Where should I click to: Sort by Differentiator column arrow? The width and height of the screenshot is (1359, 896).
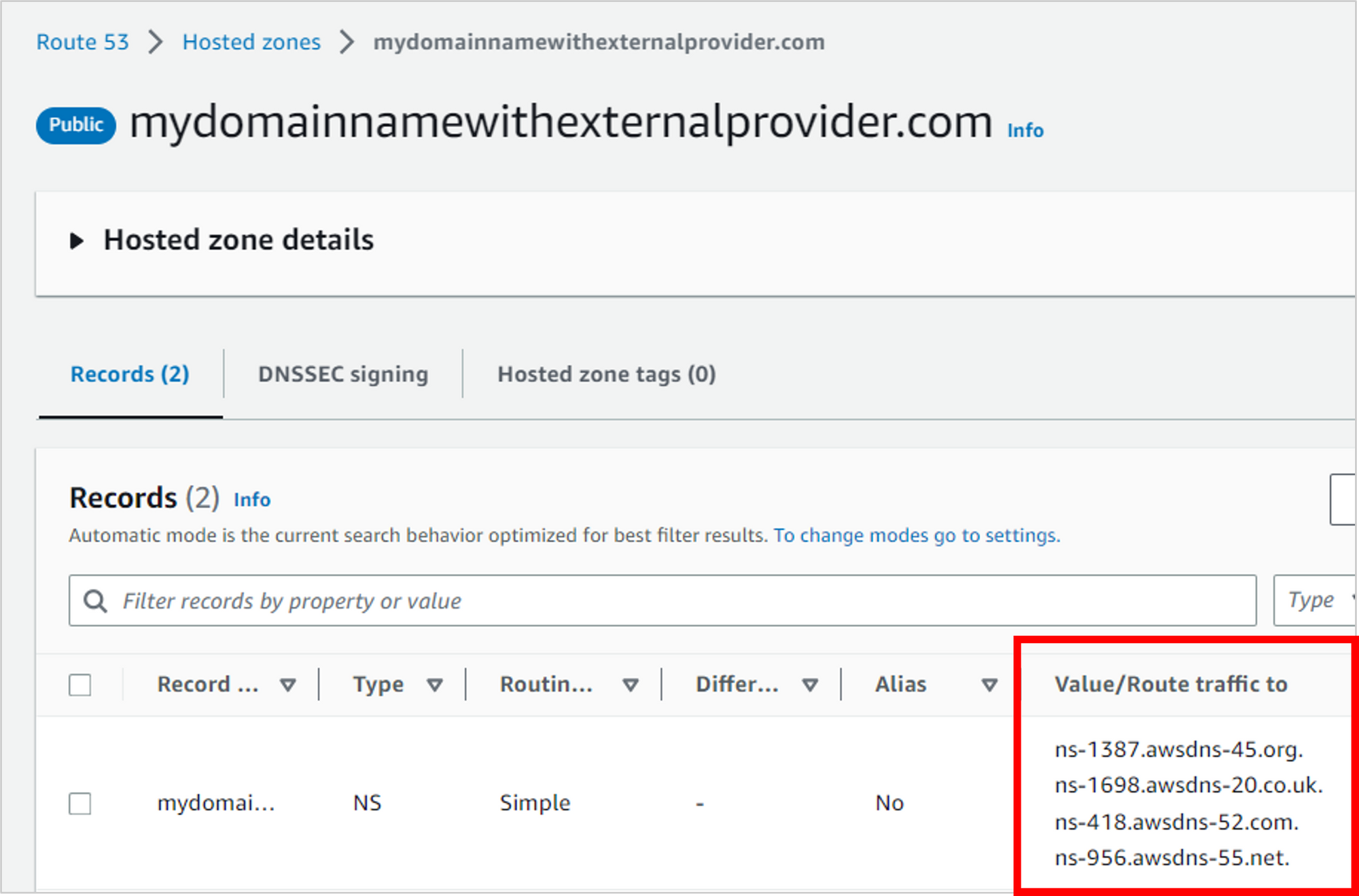tap(810, 685)
